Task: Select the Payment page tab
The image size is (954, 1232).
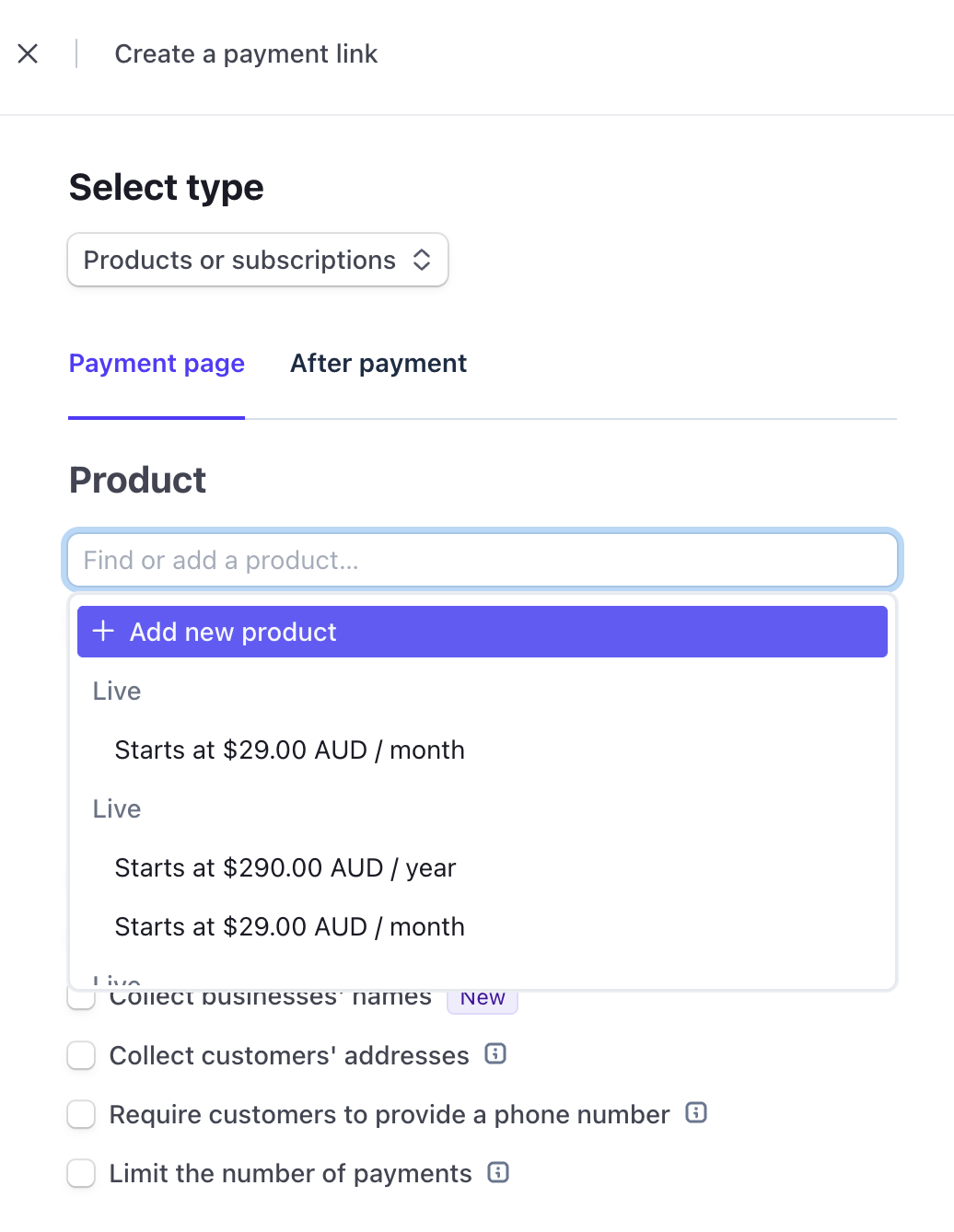Action: tap(157, 364)
